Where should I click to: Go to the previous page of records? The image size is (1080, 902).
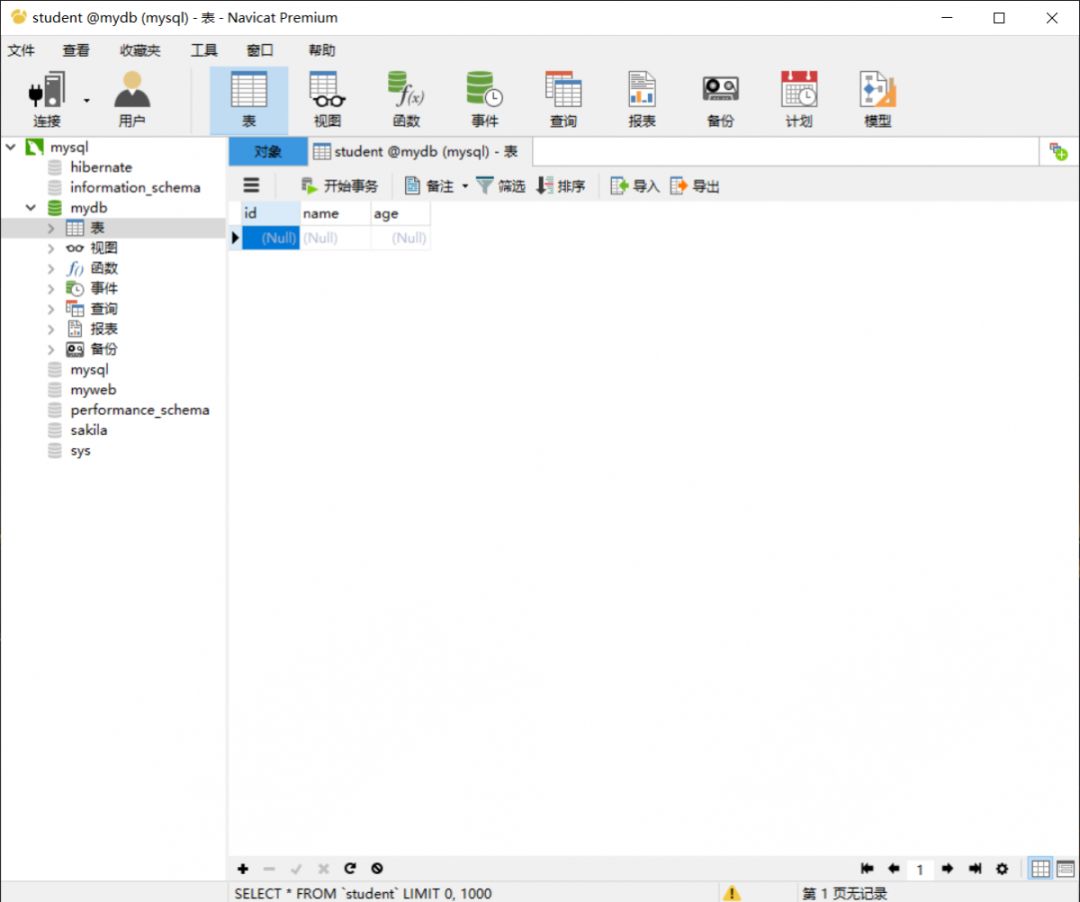893,868
